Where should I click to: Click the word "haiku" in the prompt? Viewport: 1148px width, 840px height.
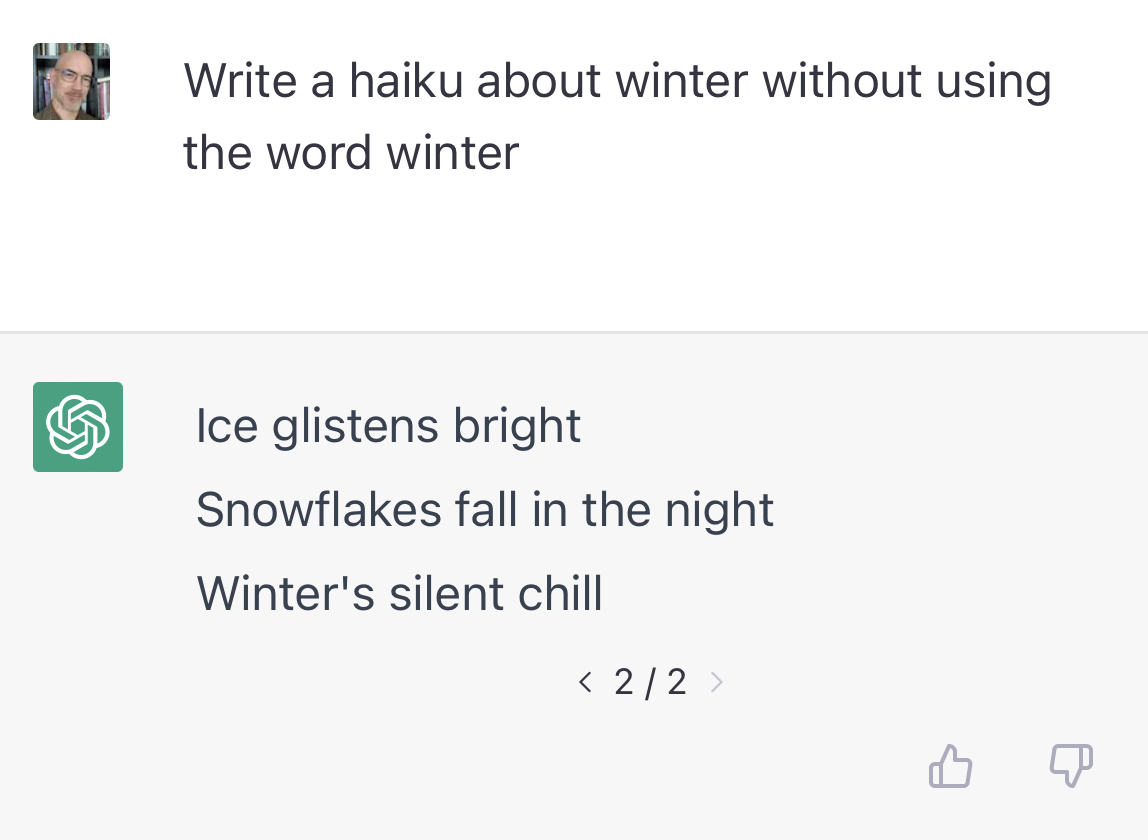[x=406, y=81]
